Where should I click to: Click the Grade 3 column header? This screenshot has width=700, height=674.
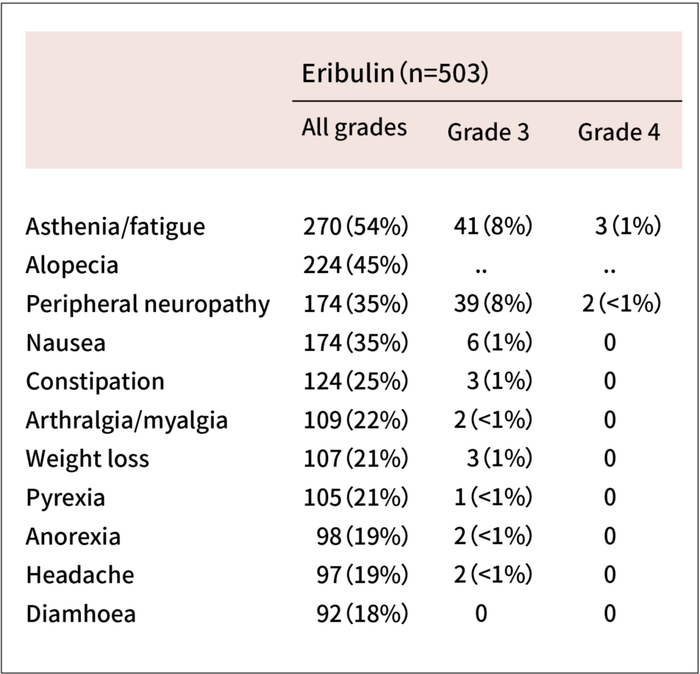coord(488,132)
